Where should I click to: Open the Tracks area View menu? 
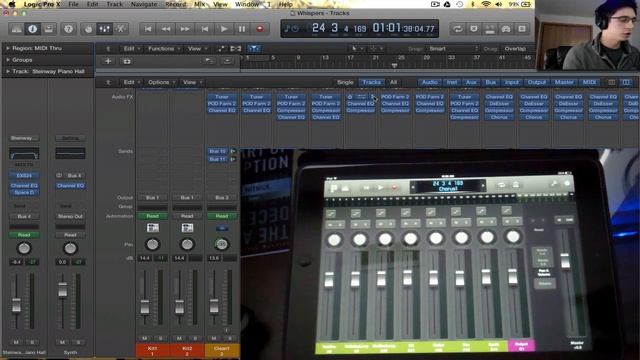click(x=197, y=49)
